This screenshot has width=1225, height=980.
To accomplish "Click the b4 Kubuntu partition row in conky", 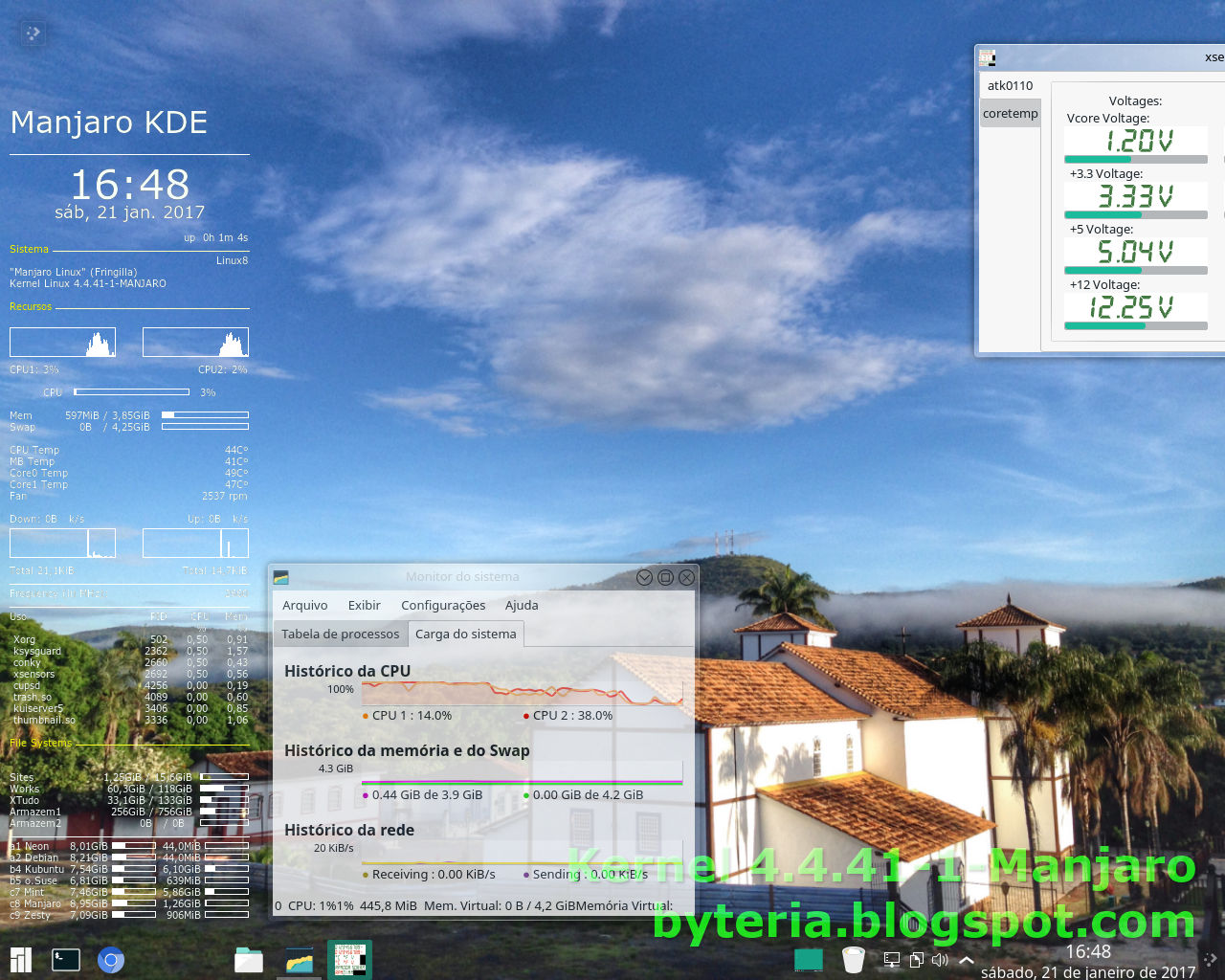I will [x=129, y=869].
